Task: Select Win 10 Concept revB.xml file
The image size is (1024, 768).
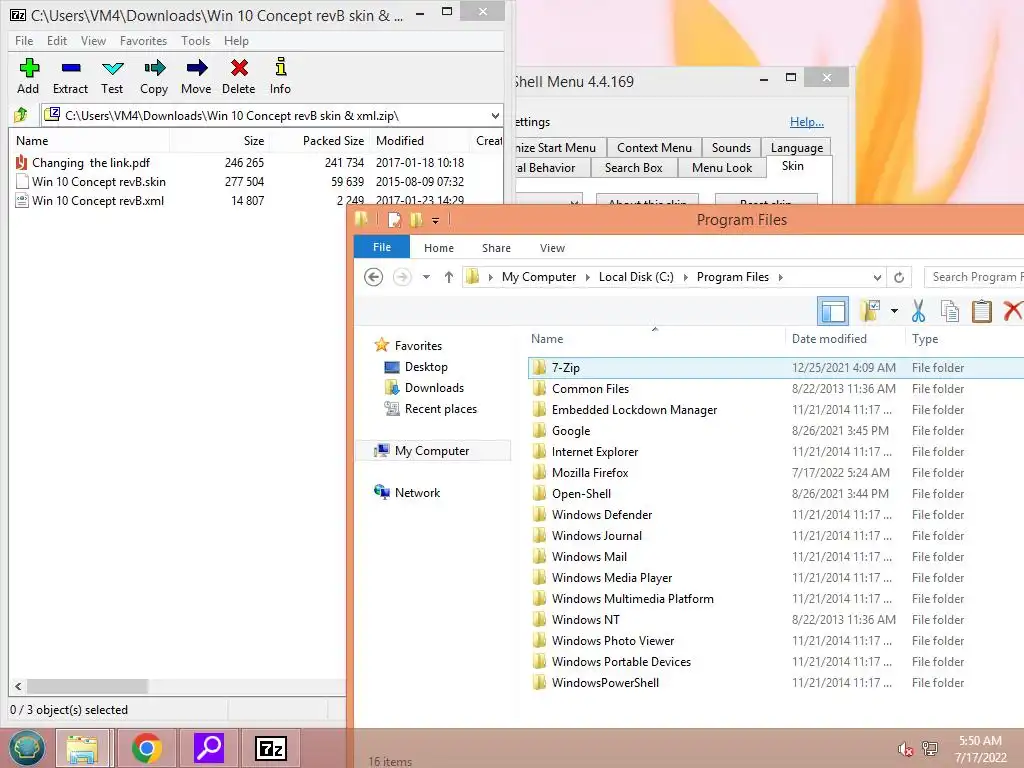Action: (x=98, y=200)
